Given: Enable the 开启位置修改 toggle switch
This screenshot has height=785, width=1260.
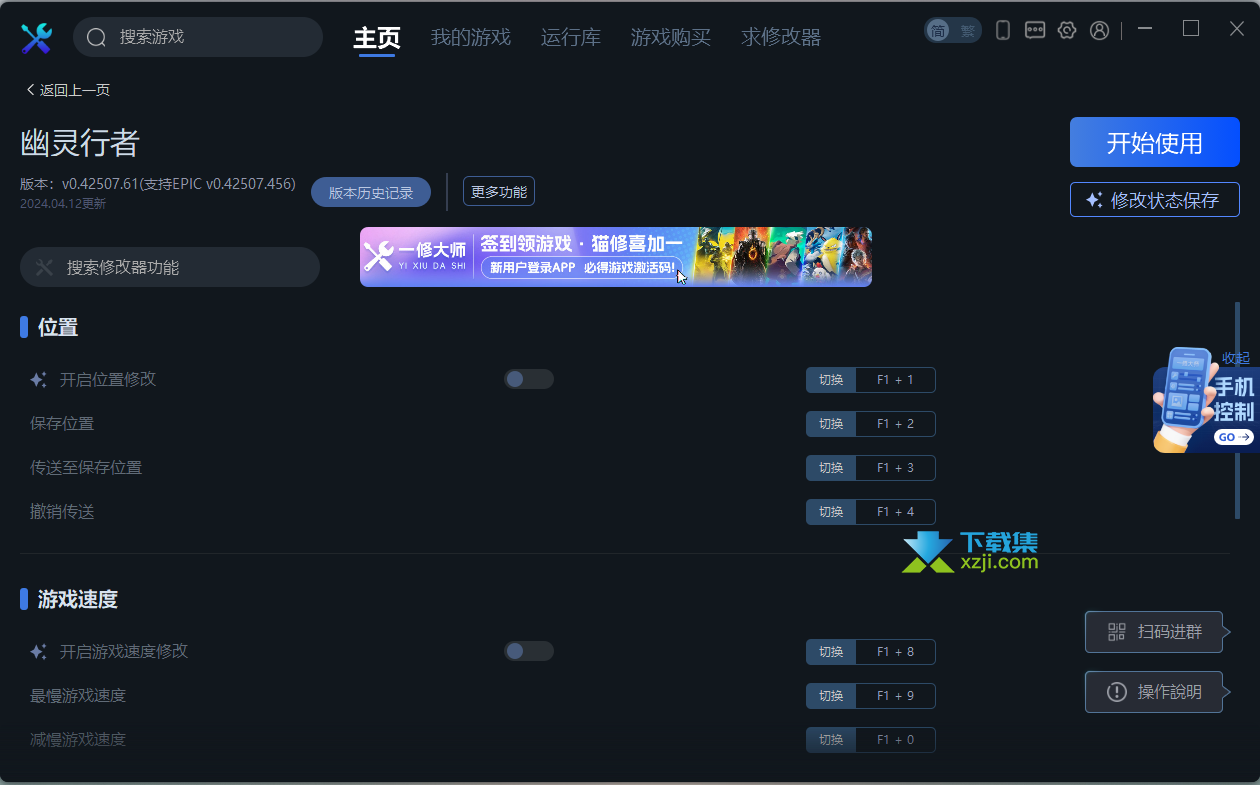Looking at the screenshot, I should [529, 379].
